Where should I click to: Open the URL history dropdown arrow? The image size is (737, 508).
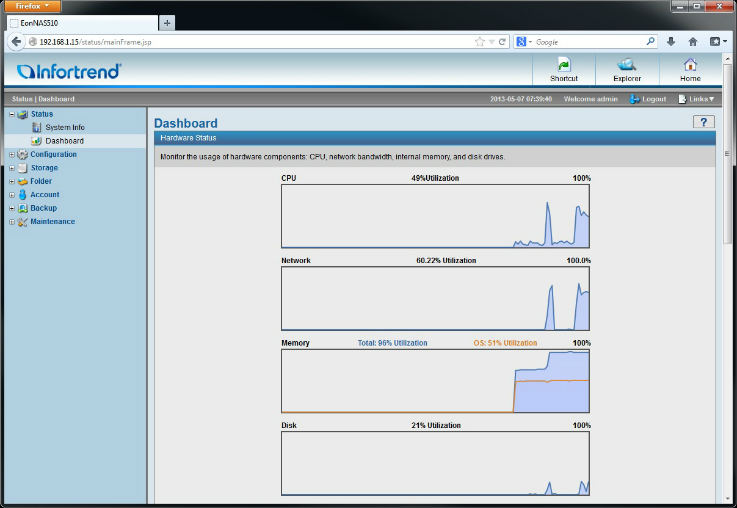point(491,42)
